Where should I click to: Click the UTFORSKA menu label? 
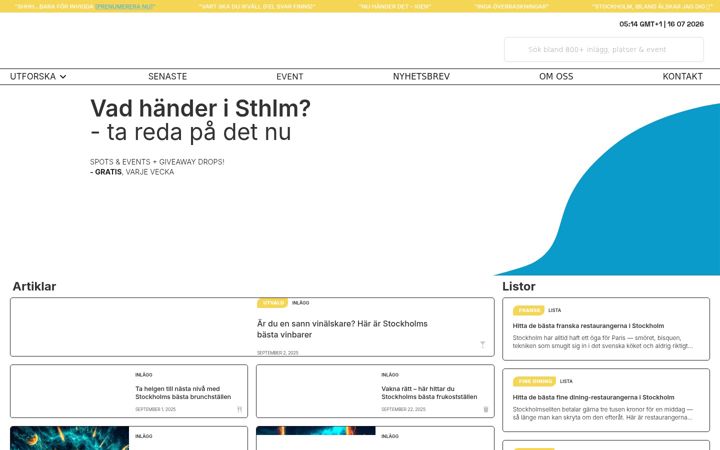pyautogui.click(x=33, y=77)
